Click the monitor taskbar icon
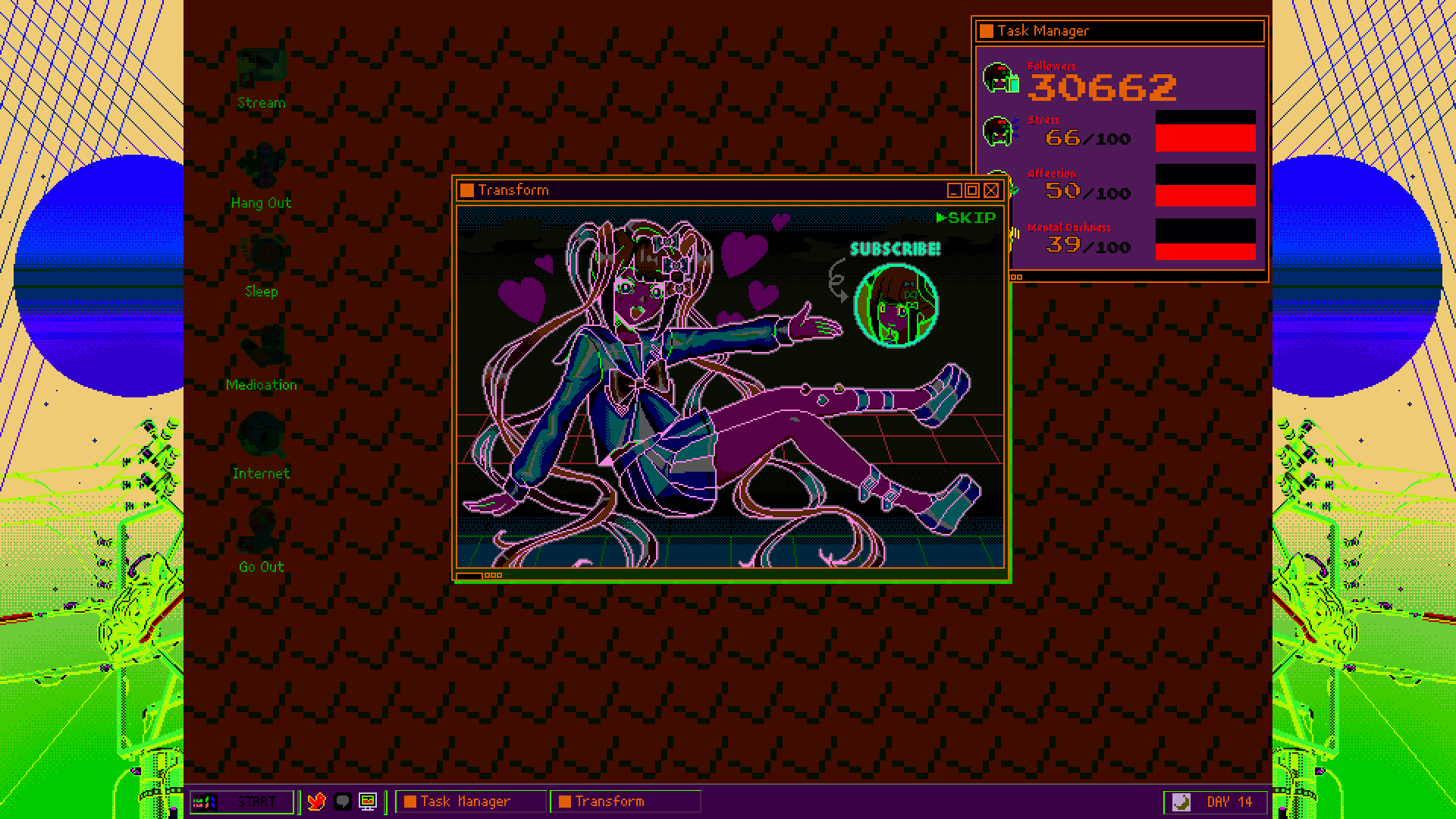 (368, 802)
